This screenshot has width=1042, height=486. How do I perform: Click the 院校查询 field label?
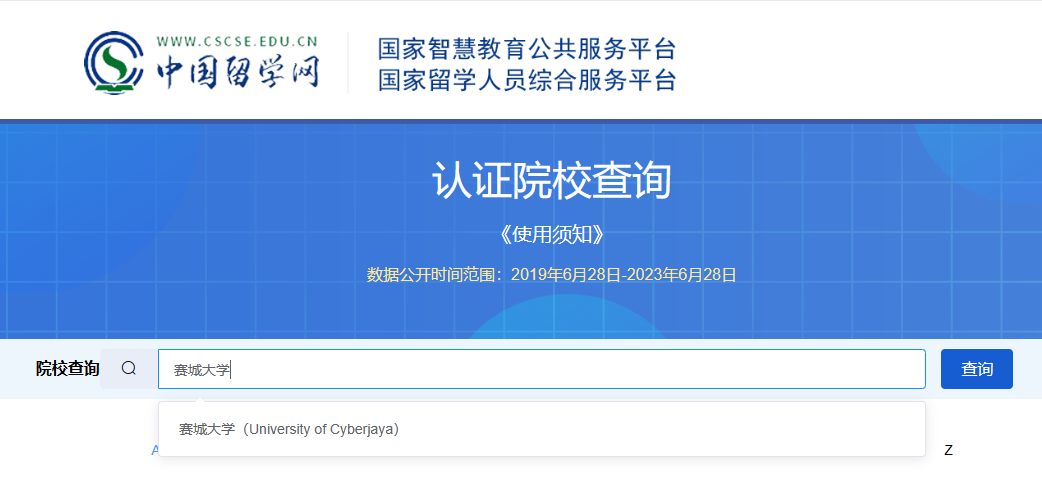pyautogui.click(x=67, y=369)
